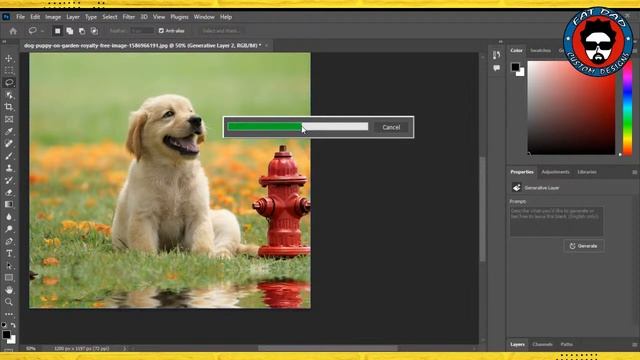
Task: Collapse the left toolbar panel arrows
Action: click(x=4, y=42)
